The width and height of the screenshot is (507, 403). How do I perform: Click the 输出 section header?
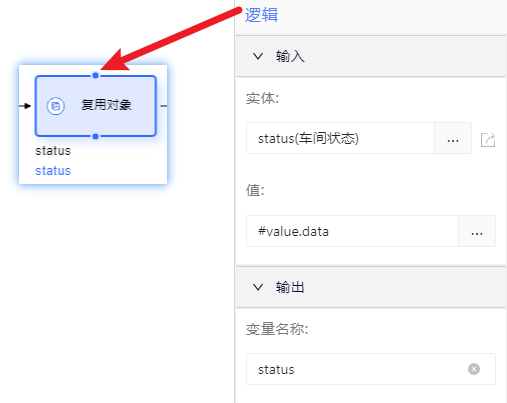point(371,287)
